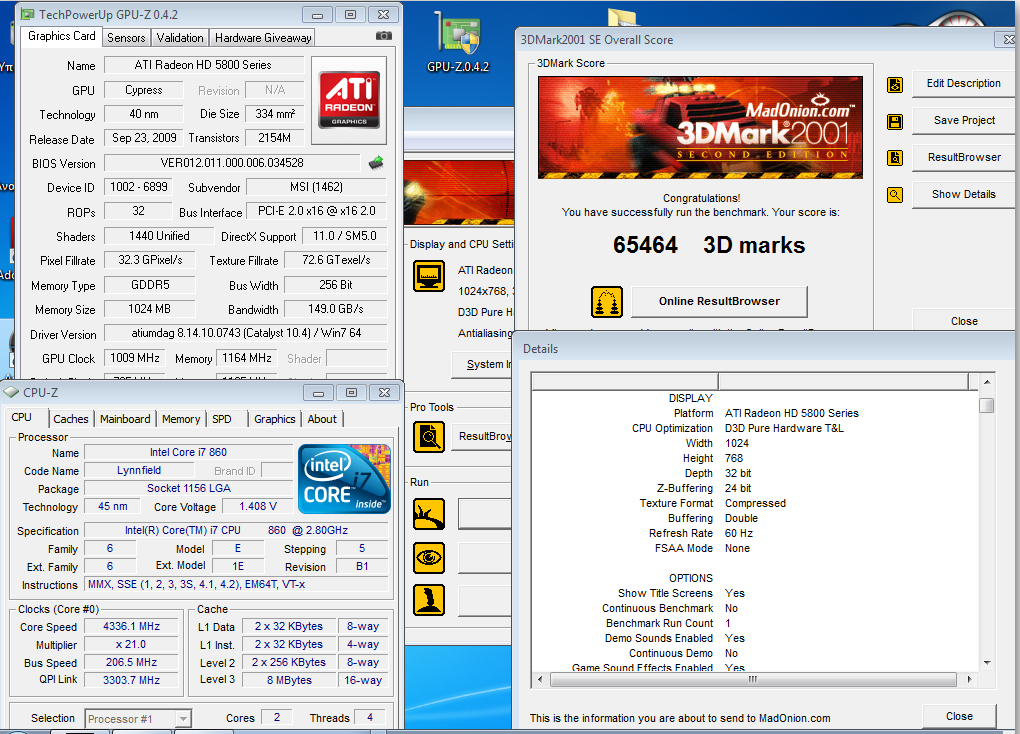Screen dimensions: 1020x734
Task: Click the monitor icon in Display and CPU Settings
Action: coord(429,276)
